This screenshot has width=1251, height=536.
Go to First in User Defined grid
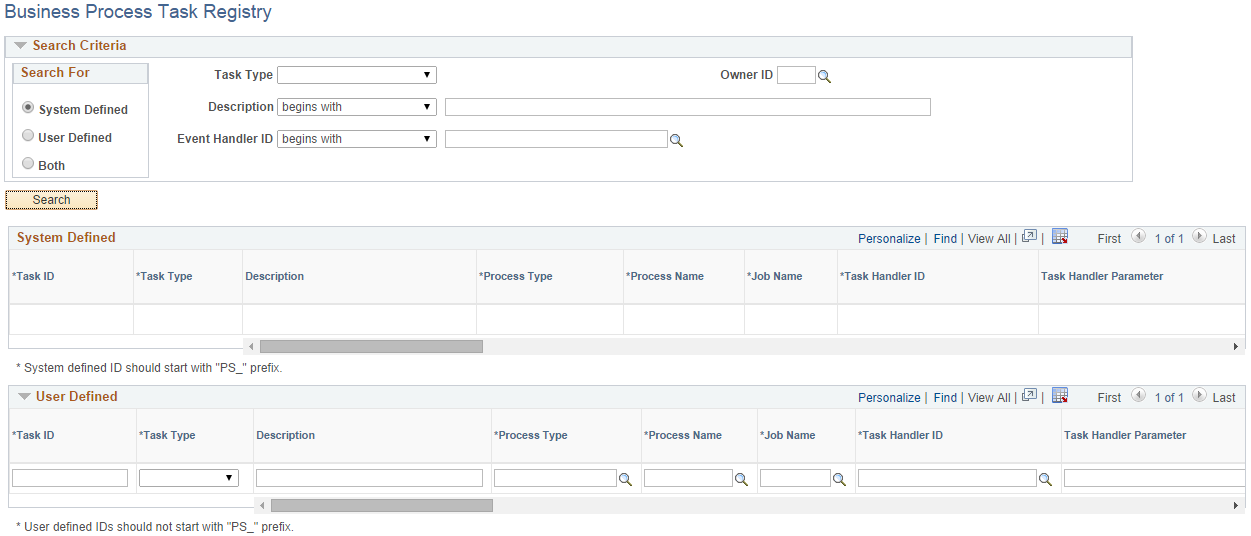(1109, 398)
